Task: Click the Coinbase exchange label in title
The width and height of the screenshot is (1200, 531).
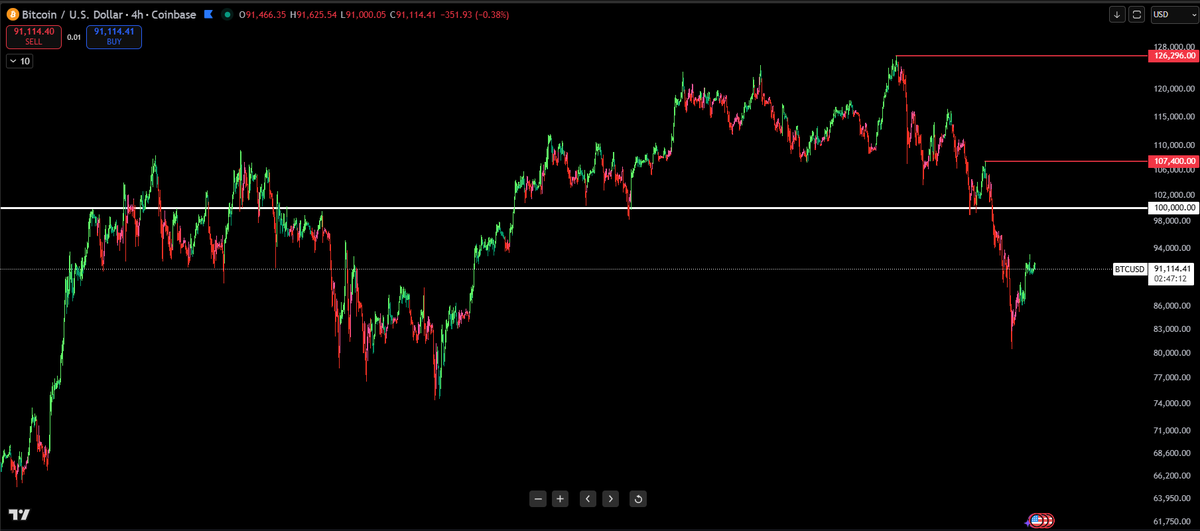Action: [172, 15]
